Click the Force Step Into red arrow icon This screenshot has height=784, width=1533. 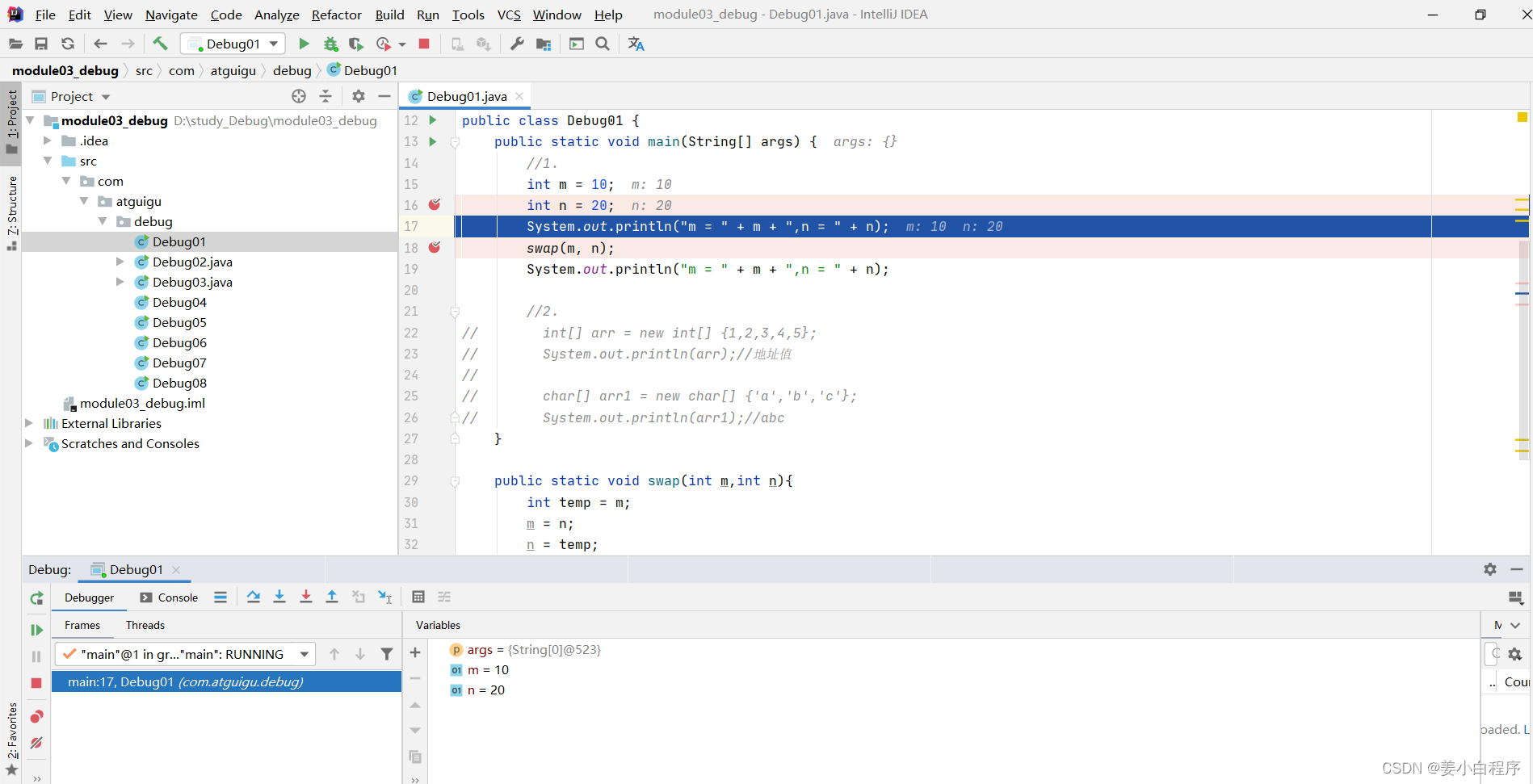tap(306, 597)
